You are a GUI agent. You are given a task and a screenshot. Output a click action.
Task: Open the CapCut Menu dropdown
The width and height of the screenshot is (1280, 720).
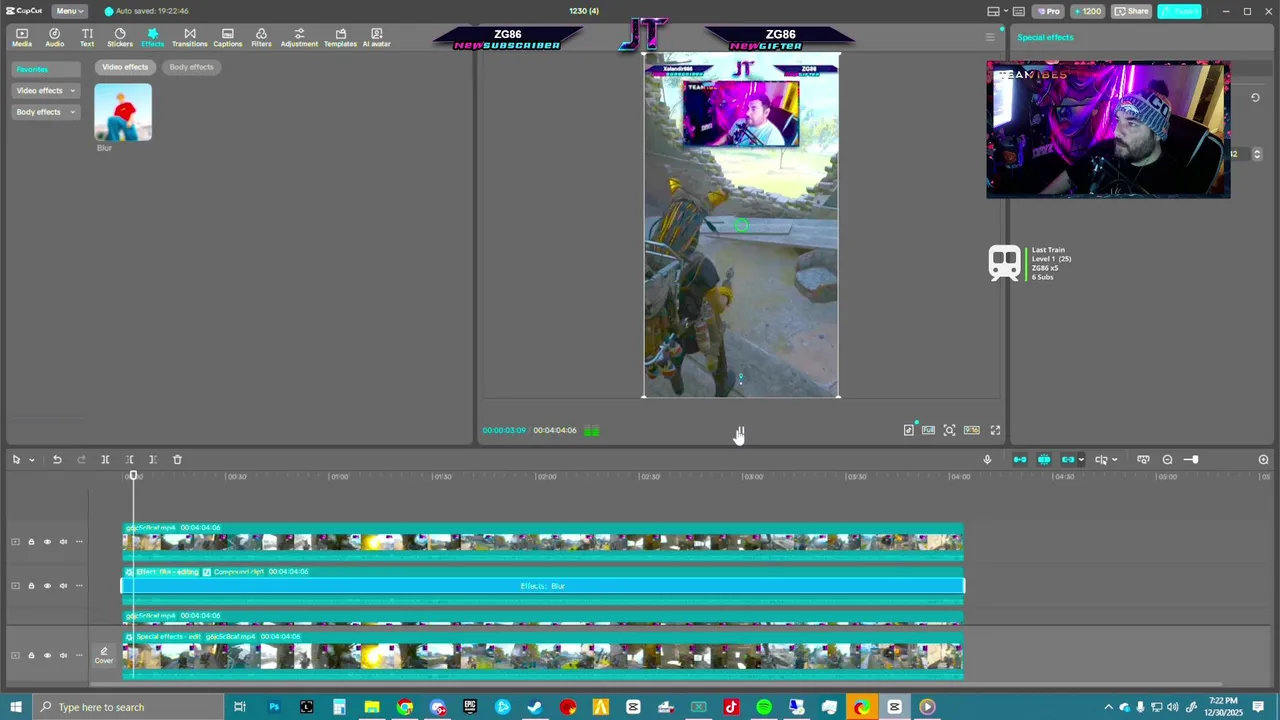(x=68, y=11)
